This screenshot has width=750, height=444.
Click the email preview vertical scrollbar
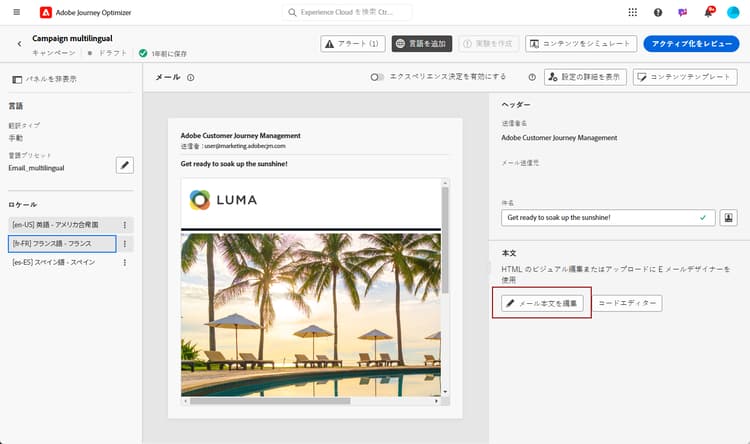[445, 239]
